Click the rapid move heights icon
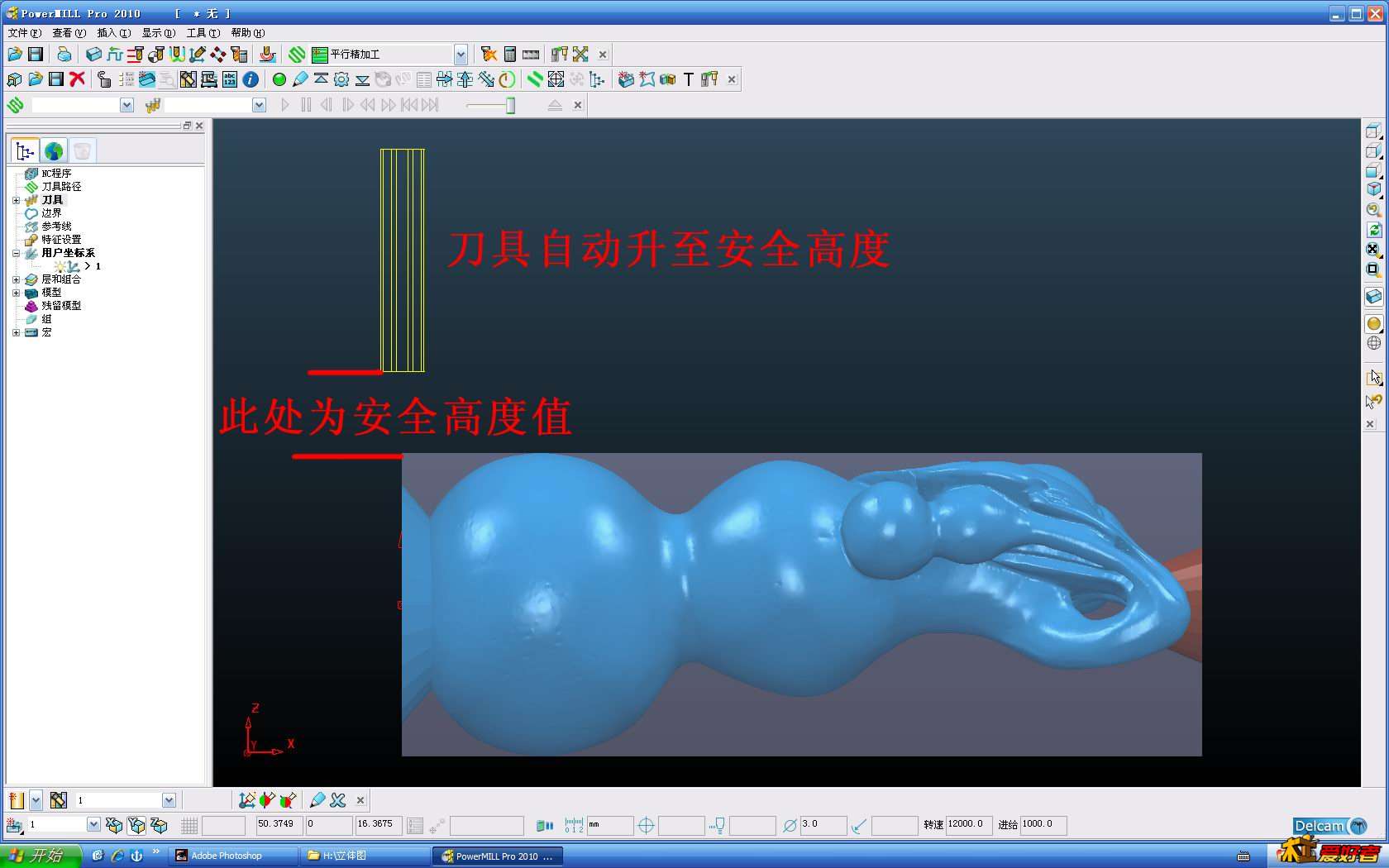This screenshot has height=868, width=1389. [x=135, y=55]
